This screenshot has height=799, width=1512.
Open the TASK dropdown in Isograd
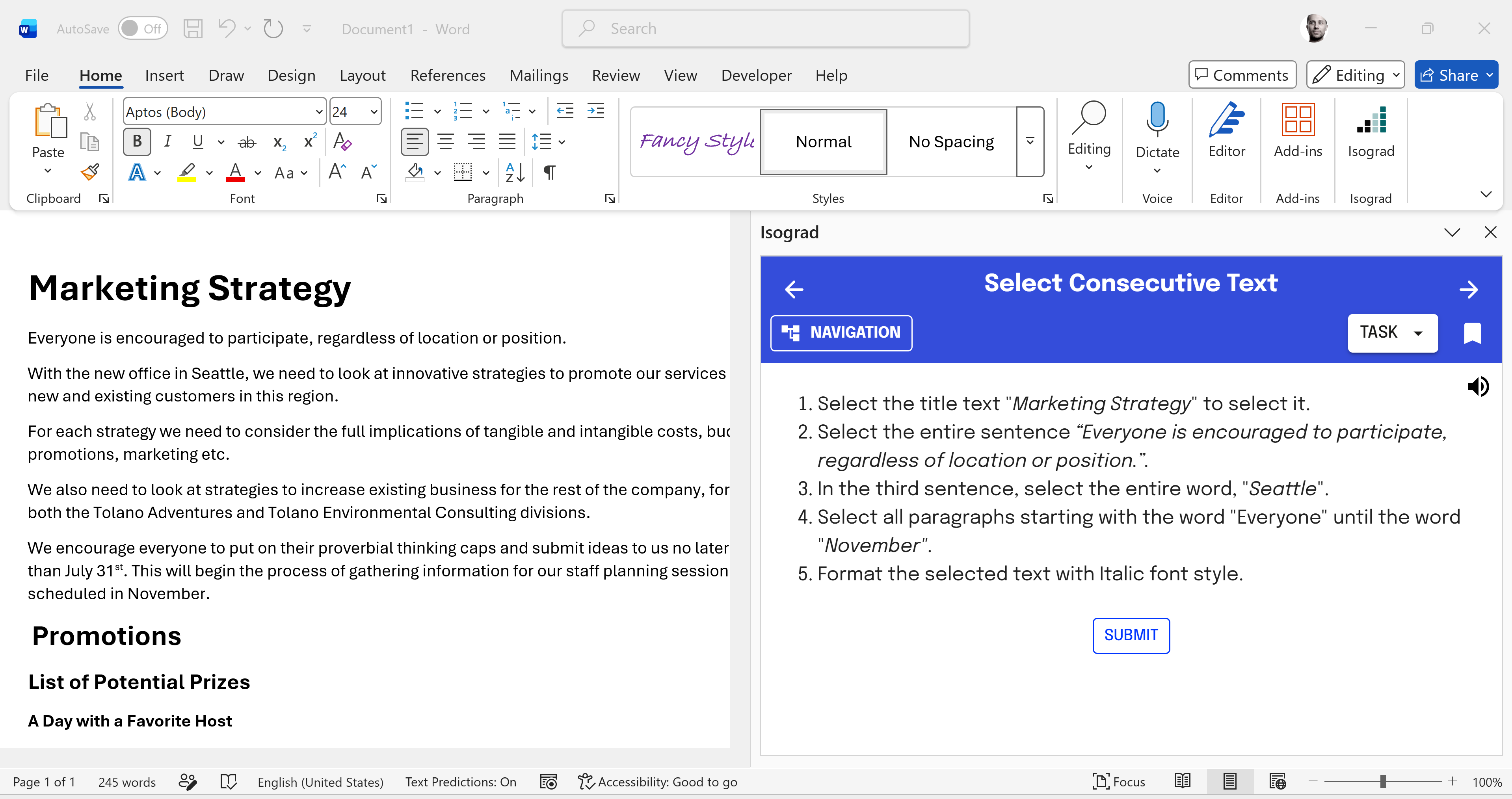[1392, 333]
